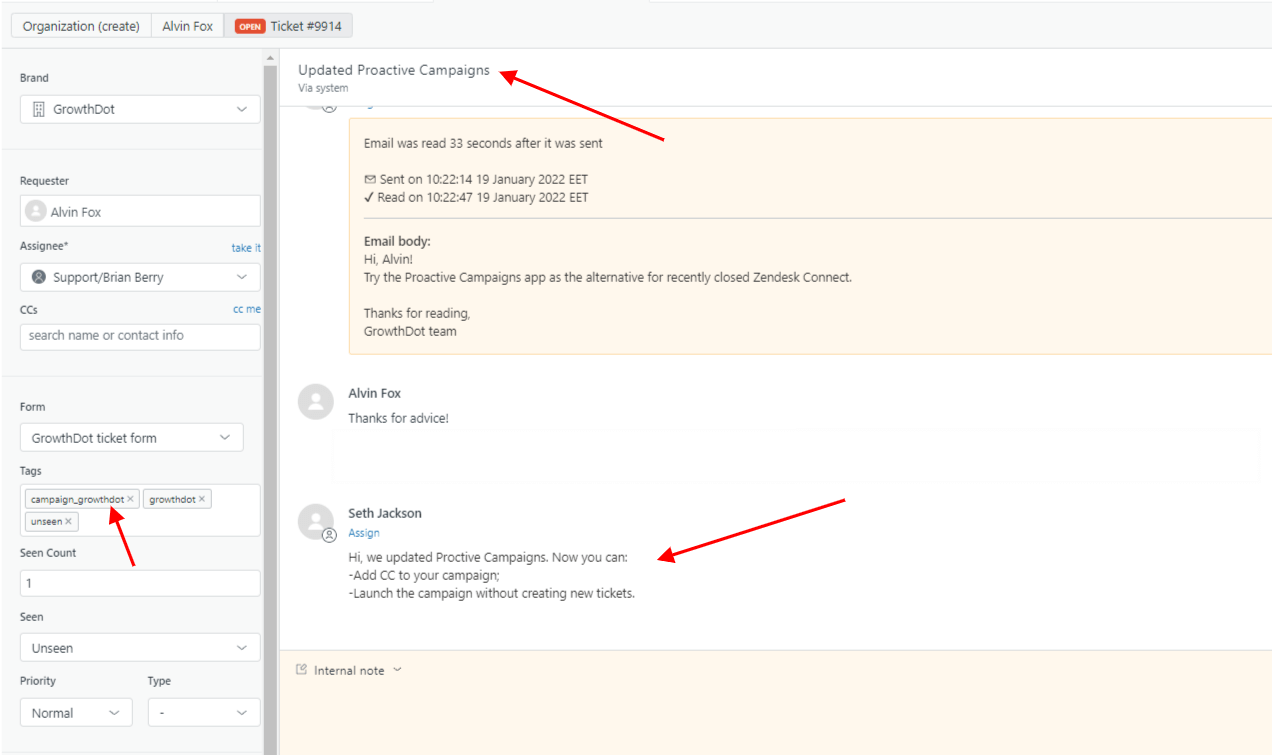Click the Assignee* label
Image resolution: width=1272 pixels, height=755 pixels.
tap(45, 246)
